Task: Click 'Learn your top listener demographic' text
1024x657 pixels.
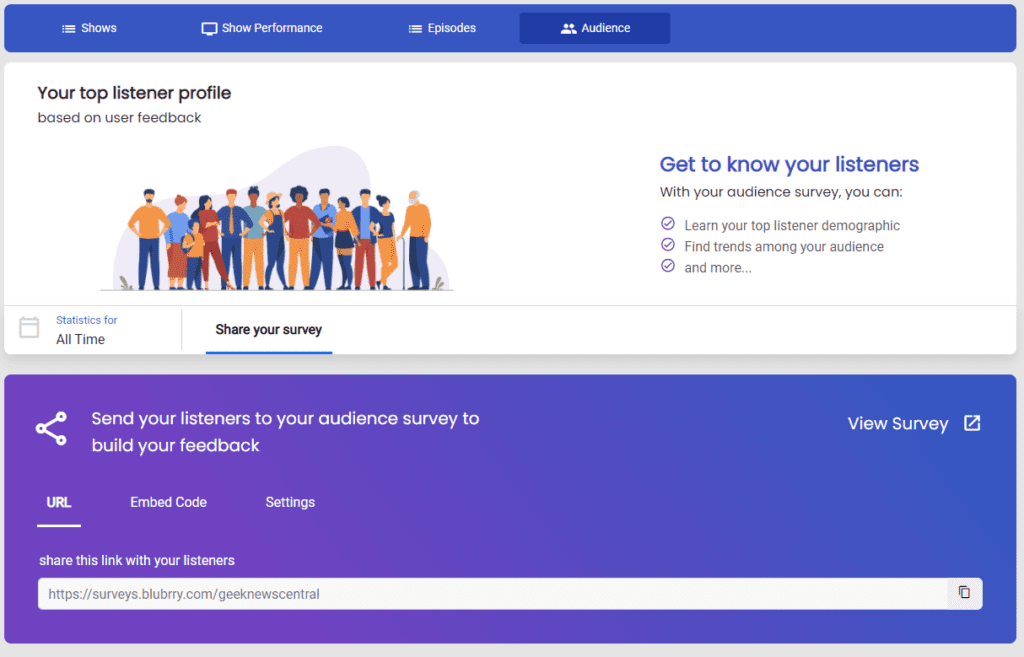Action: [792, 225]
